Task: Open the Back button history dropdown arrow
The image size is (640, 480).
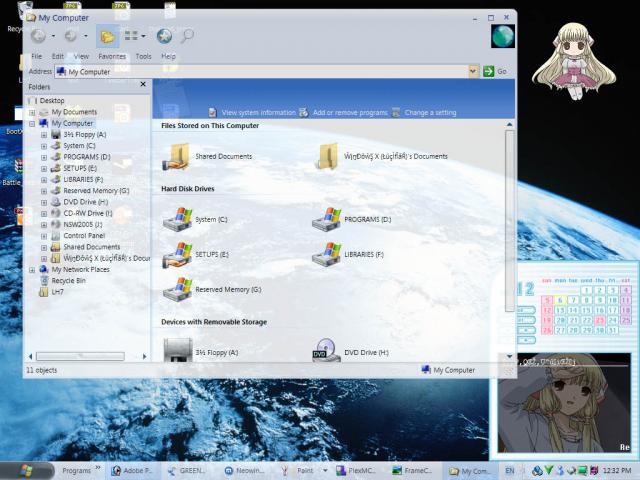Action: point(53,36)
